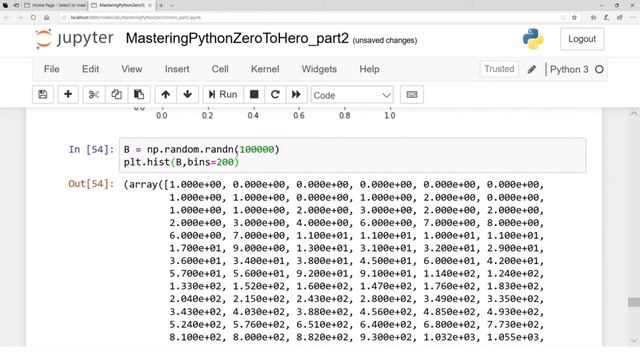Add page to favorites star
The height and width of the screenshot is (360, 640).
574,18
